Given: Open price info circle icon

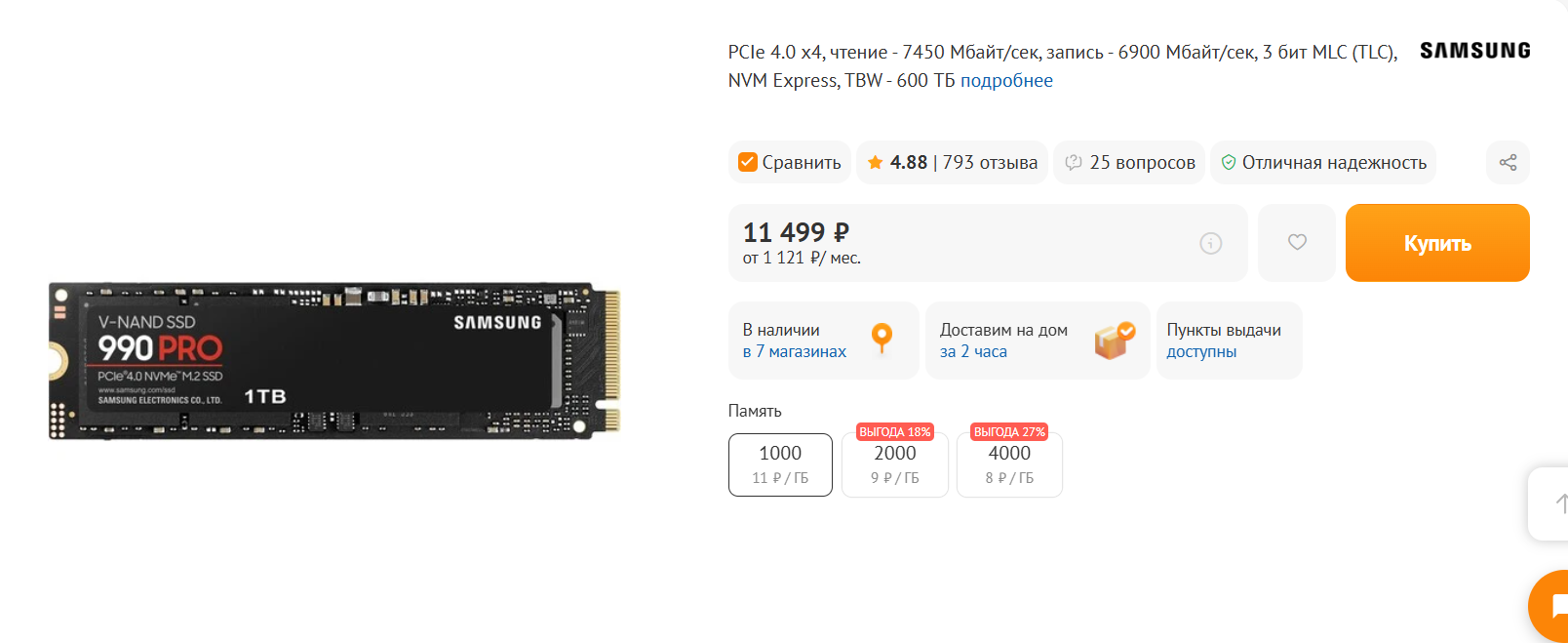Looking at the screenshot, I should tap(1211, 243).
